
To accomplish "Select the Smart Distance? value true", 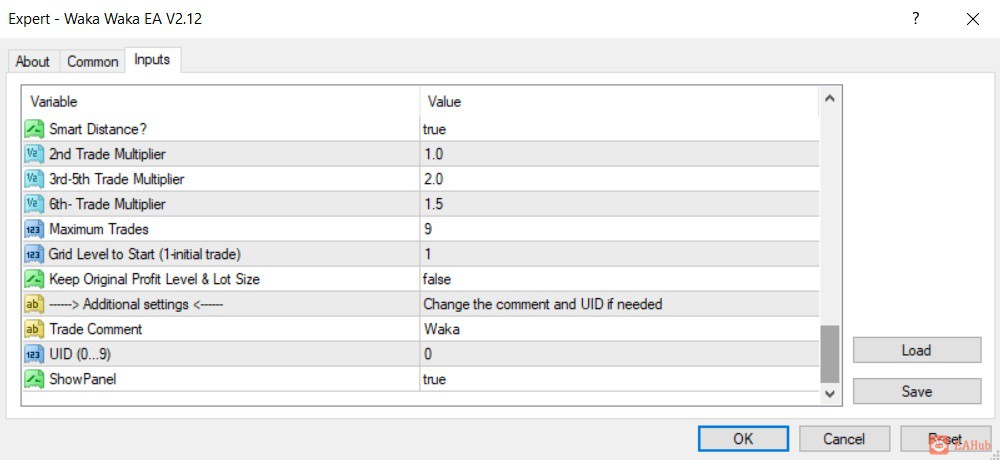I will tap(434, 130).
